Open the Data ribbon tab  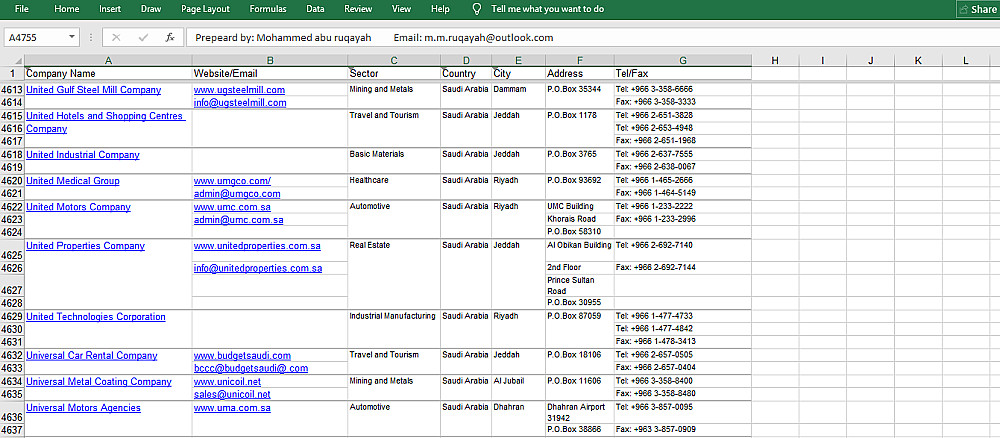click(315, 9)
